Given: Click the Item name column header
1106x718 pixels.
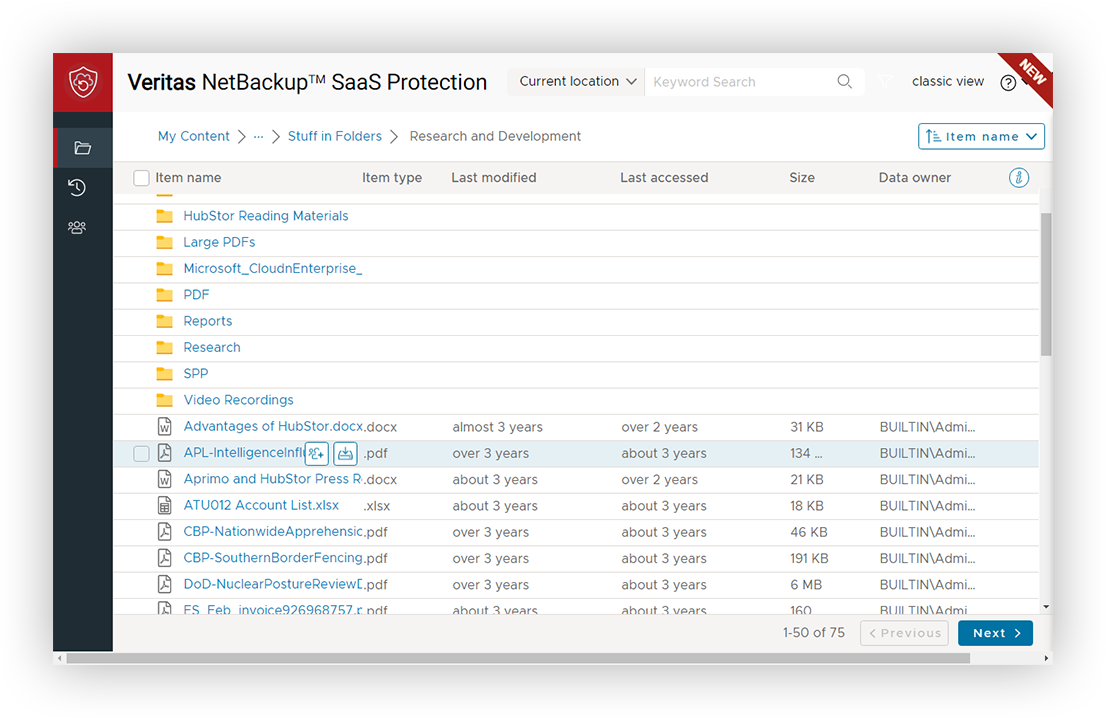Looking at the screenshot, I should (x=188, y=178).
